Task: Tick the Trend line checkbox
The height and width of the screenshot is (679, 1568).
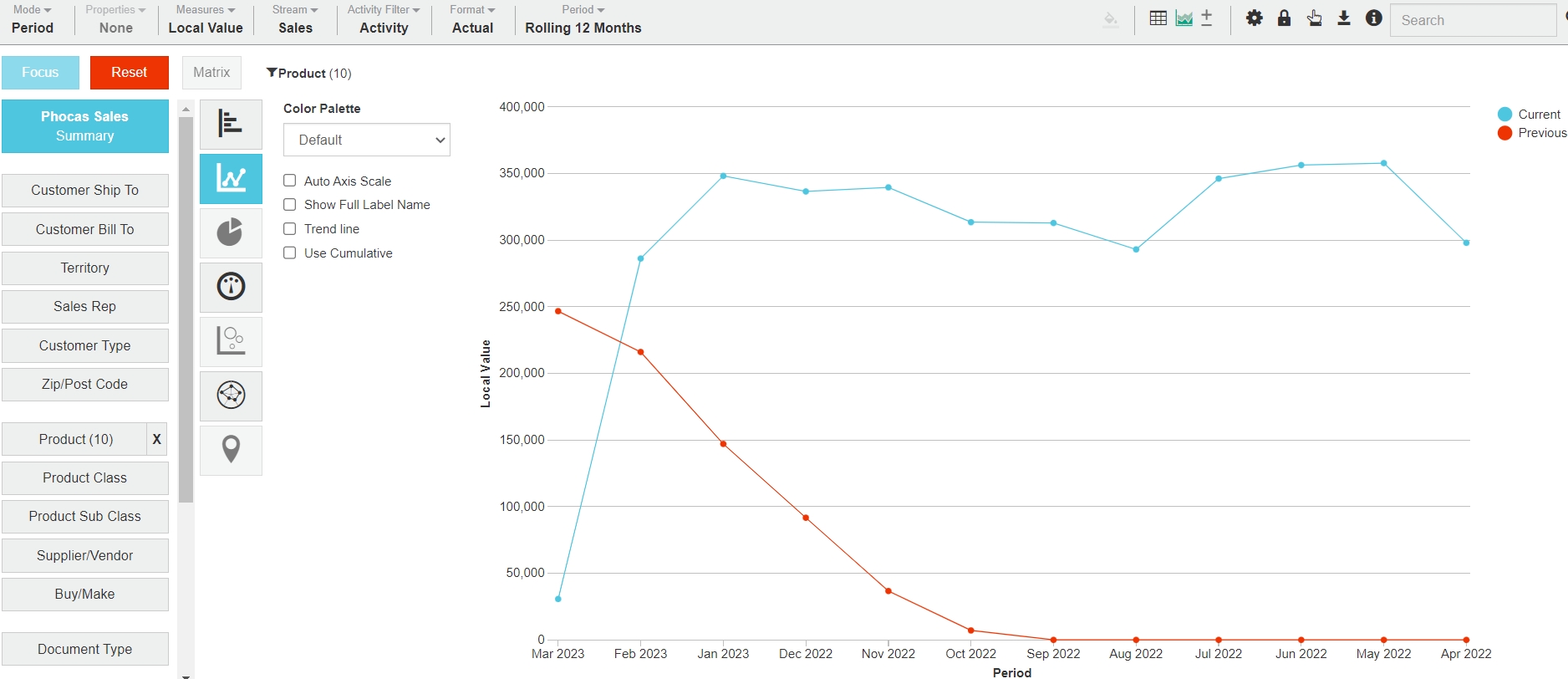Action: click(x=290, y=229)
